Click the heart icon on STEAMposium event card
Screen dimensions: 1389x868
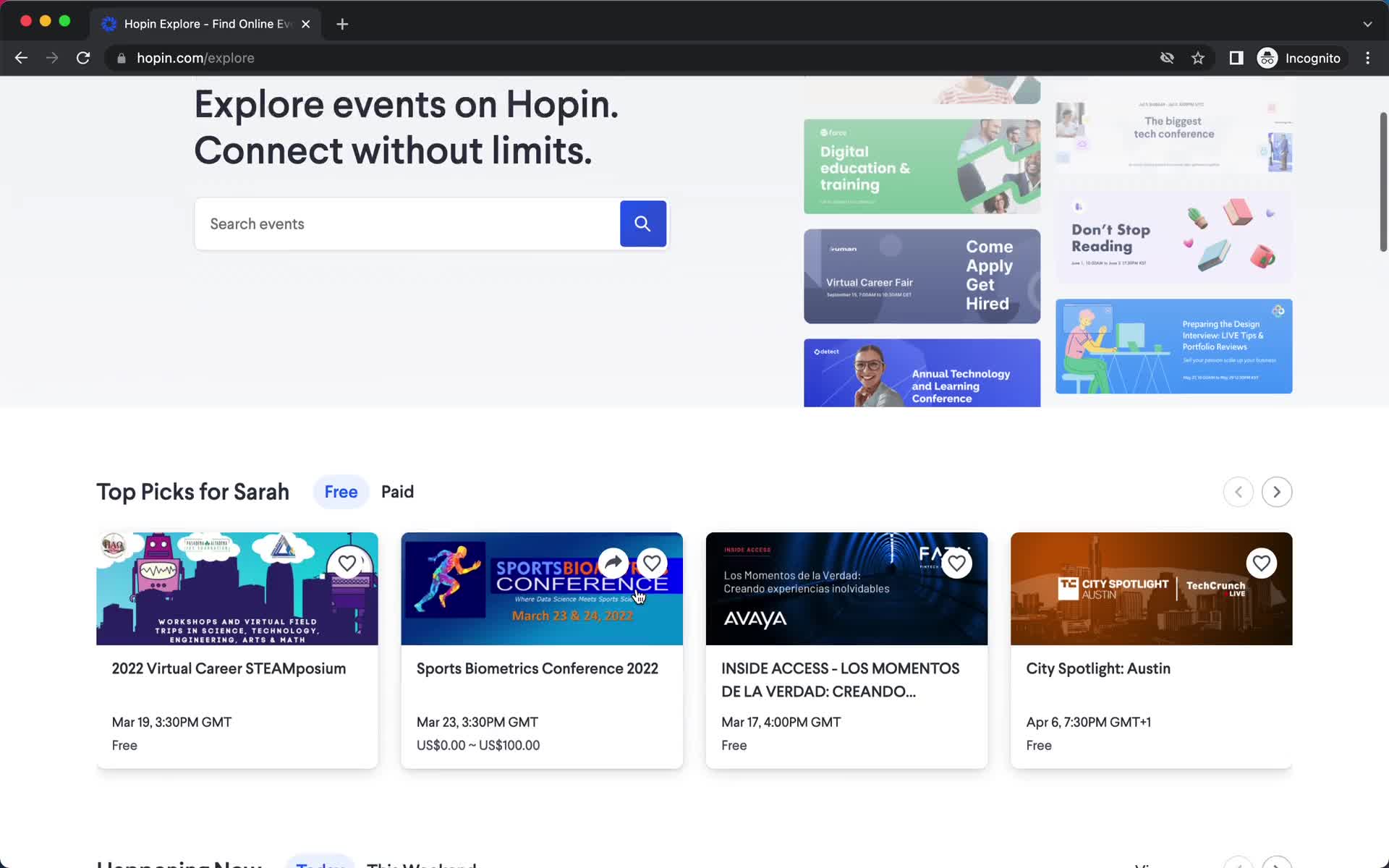(x=347, y=563)
